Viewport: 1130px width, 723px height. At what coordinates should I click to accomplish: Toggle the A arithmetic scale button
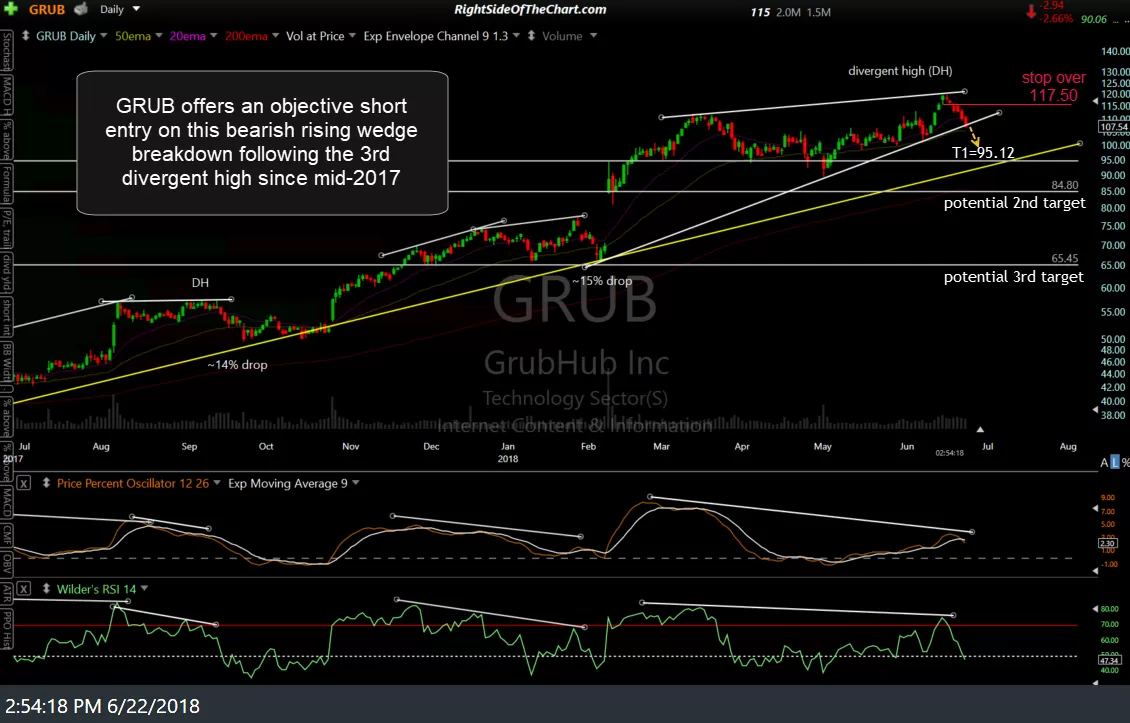[1104, 463]
